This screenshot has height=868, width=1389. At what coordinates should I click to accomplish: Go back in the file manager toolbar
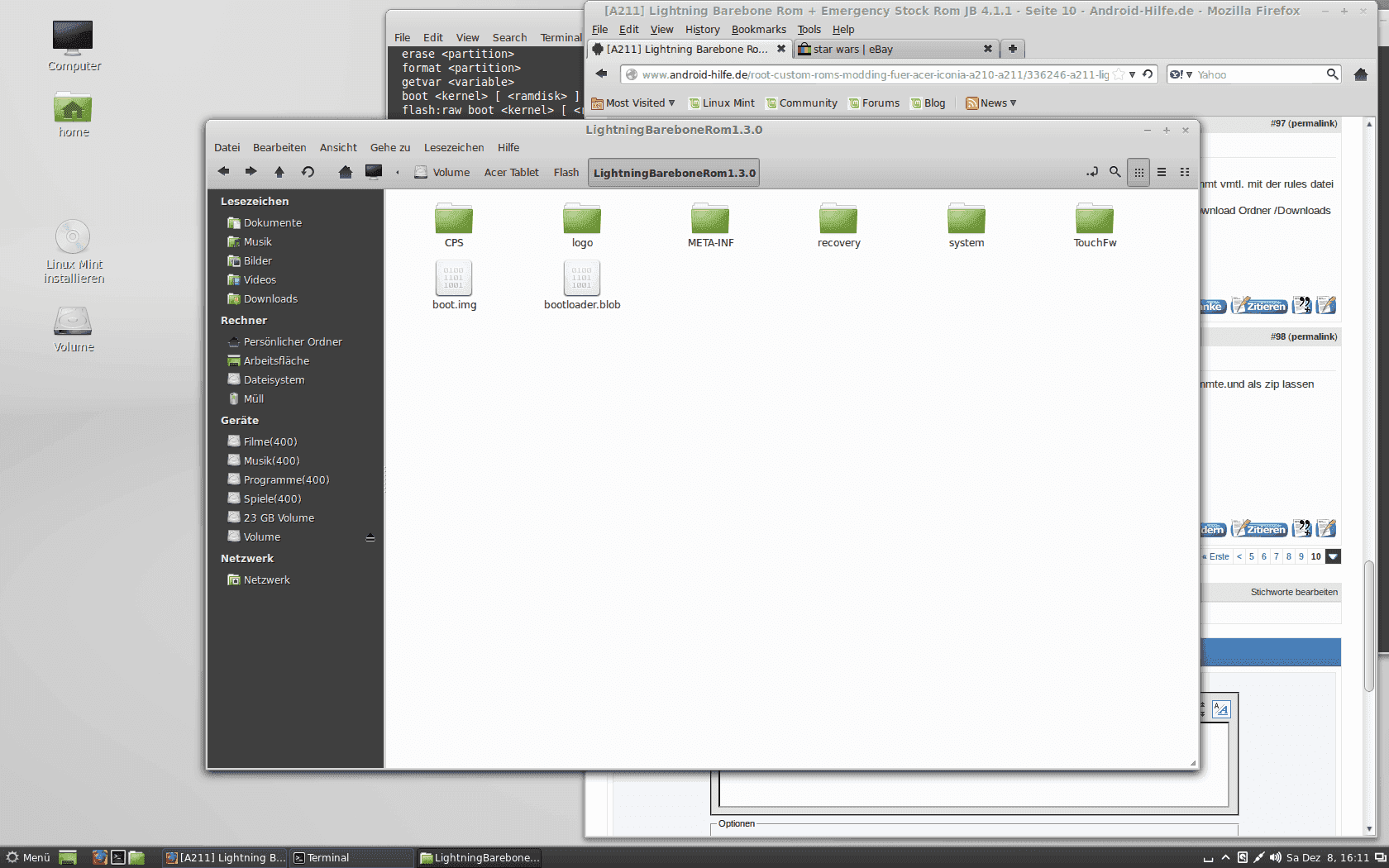point(223,172)
